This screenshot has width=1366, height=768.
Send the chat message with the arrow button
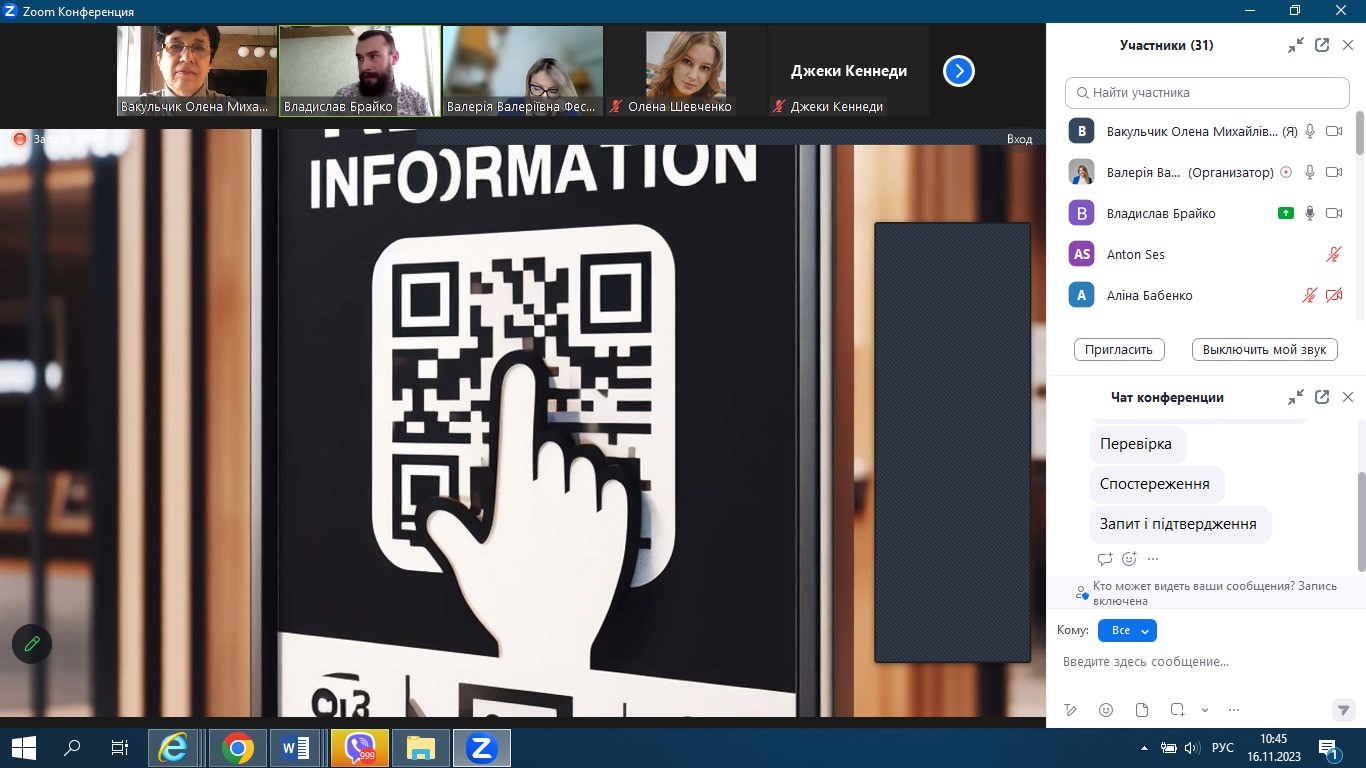pos(1344,710)
